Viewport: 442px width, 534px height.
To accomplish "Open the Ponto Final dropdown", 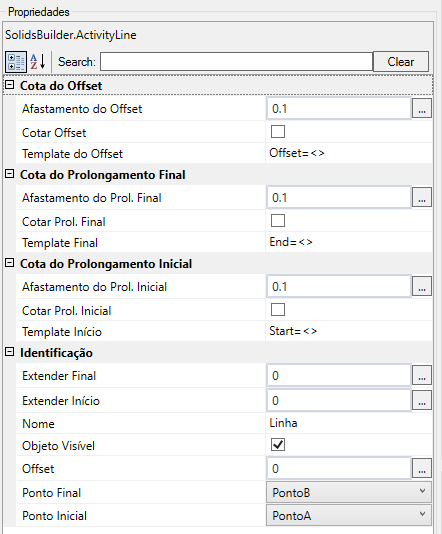I will (349, 492).
